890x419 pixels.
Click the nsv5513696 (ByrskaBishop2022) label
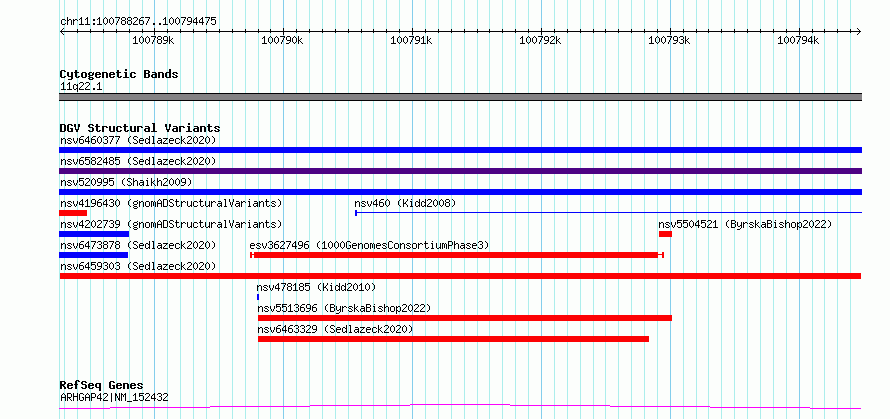pos(344,308)
